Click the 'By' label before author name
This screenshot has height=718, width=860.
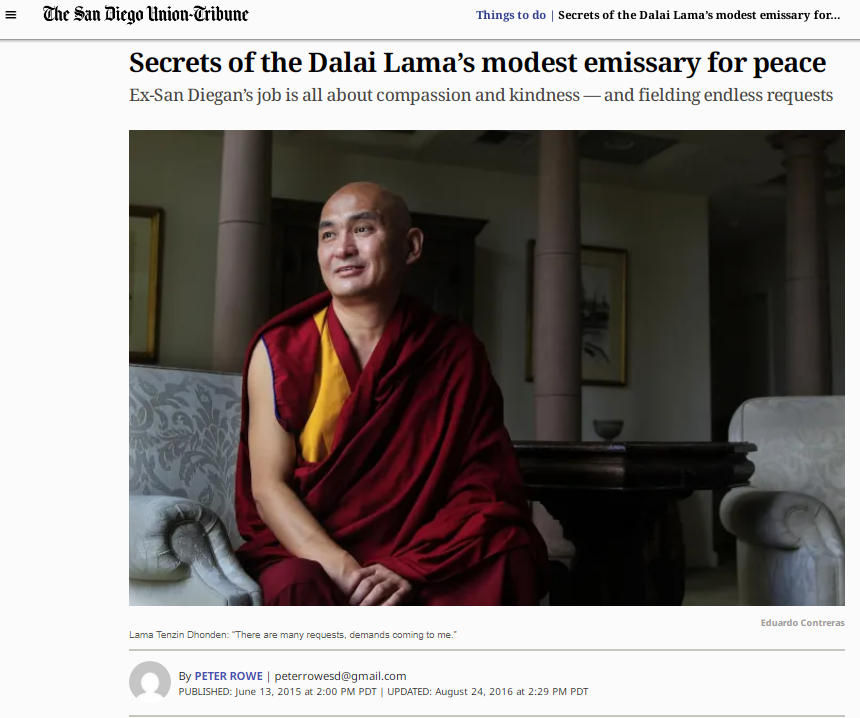coord(185,676)
